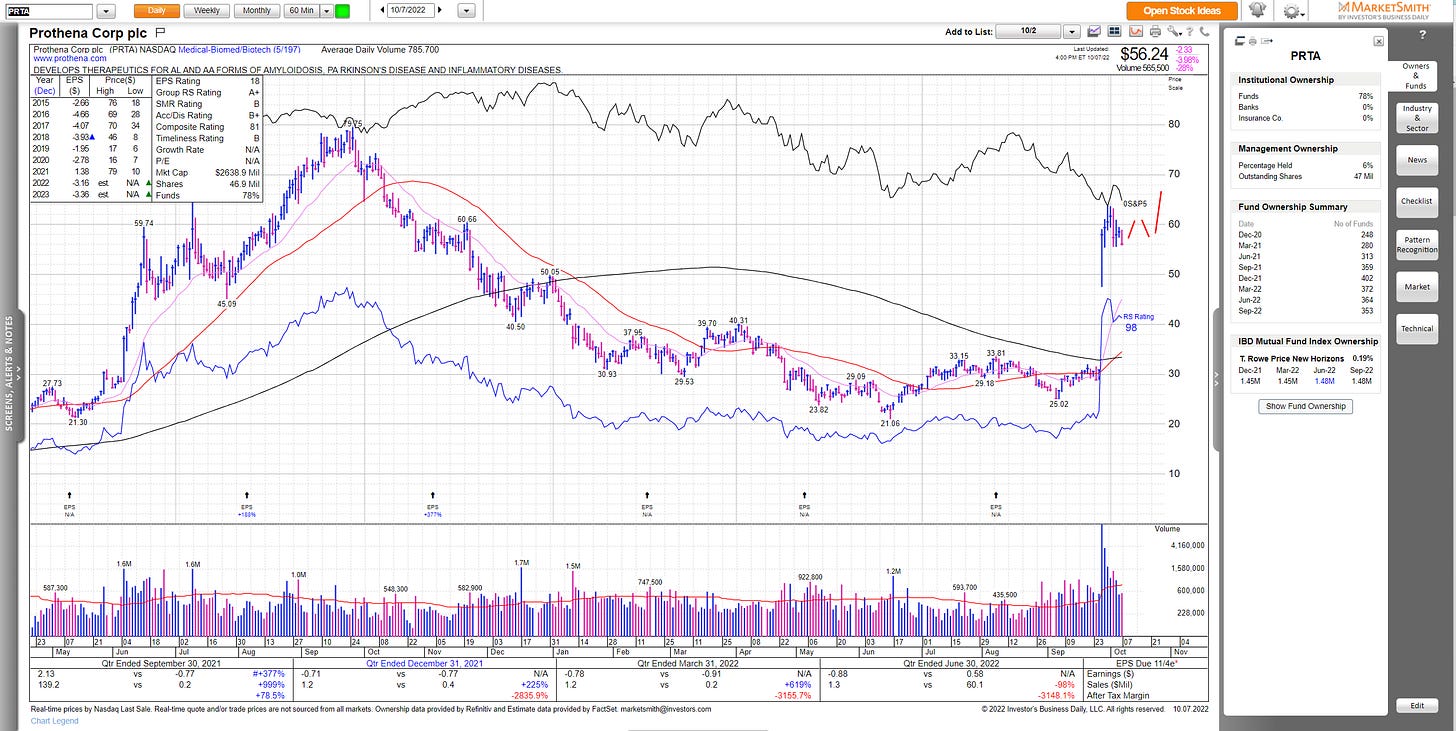The width and height of the screenshot is (1456, 731).
Task: Select 60 Min intraday period
Action: click(301, 10)
